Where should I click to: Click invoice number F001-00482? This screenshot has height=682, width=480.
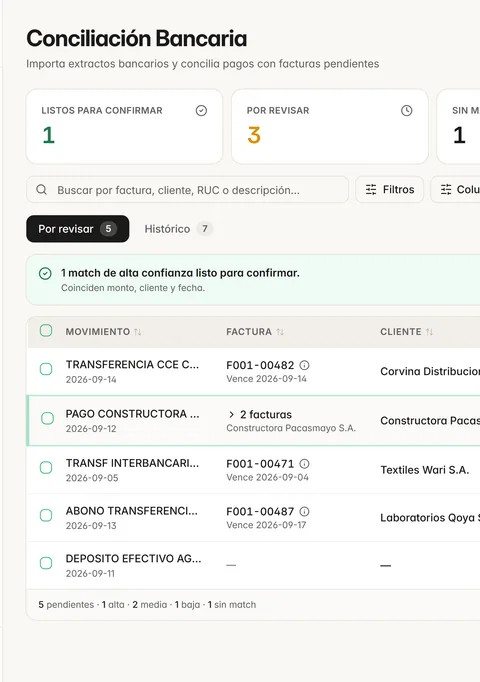click(x=260, y=365)
